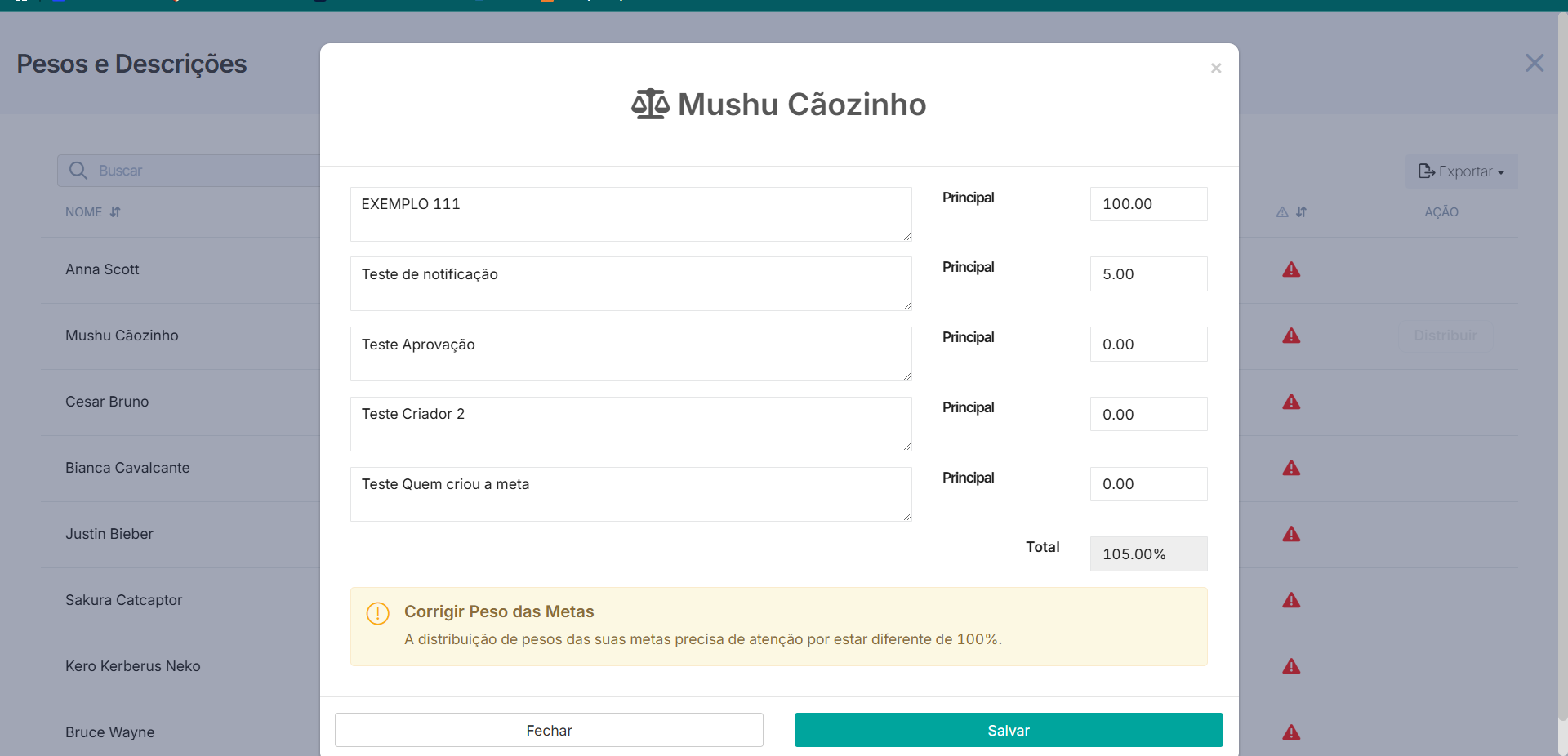Sort by NOME column arrows

[115, 212]
